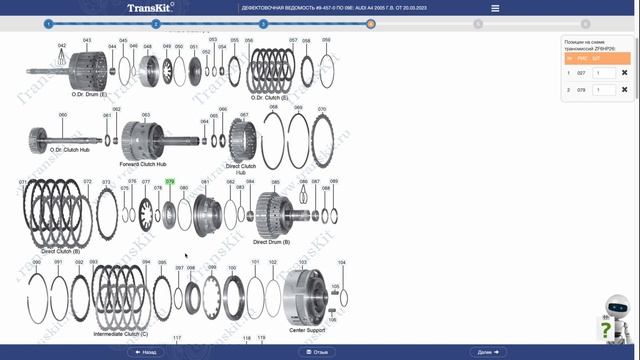The image size is (640, 360).
Task: Select part number 106 label
Action: tap(333, 320)
